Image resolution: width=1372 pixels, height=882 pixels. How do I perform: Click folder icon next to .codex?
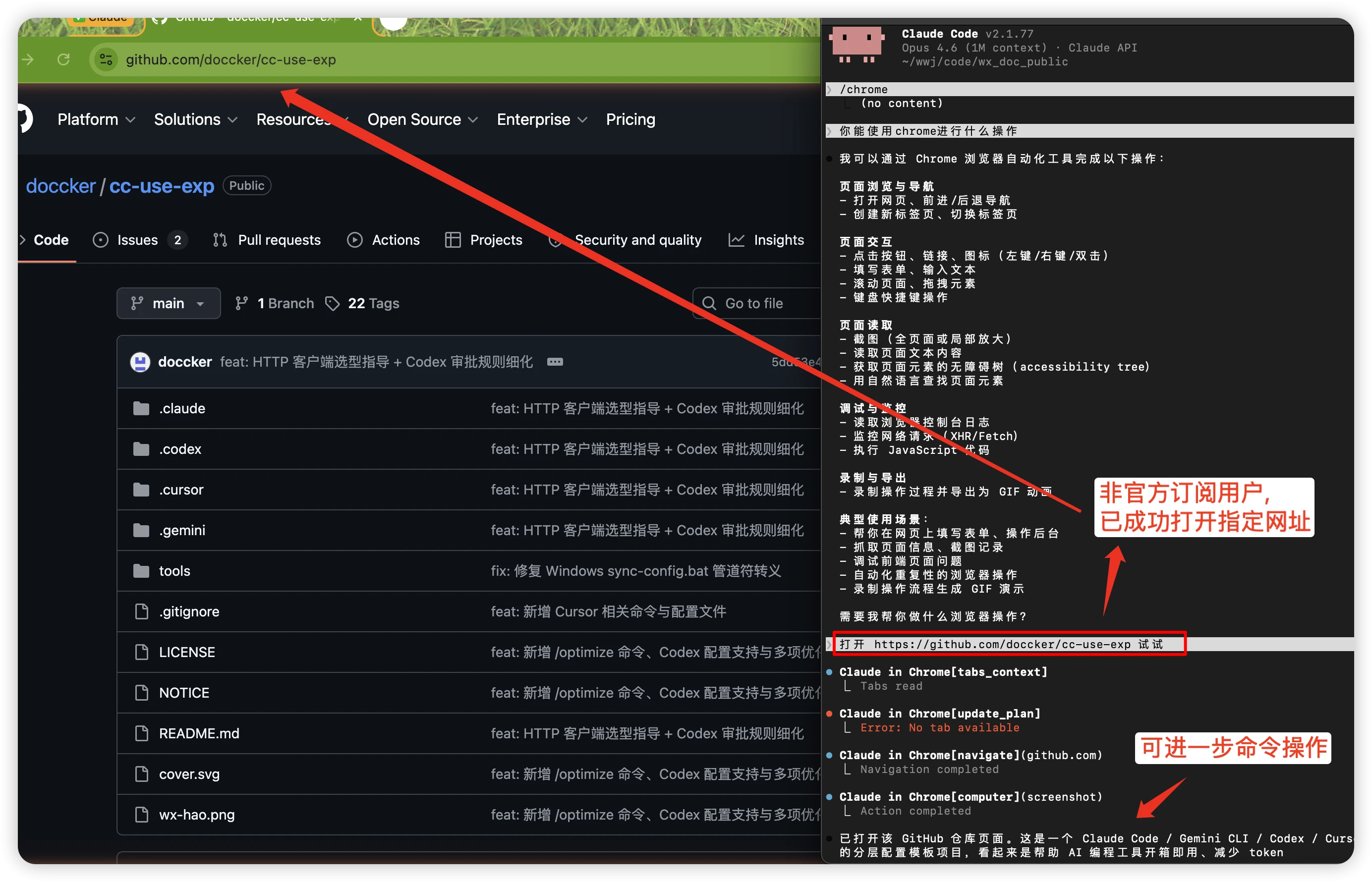tap(141, 449)
